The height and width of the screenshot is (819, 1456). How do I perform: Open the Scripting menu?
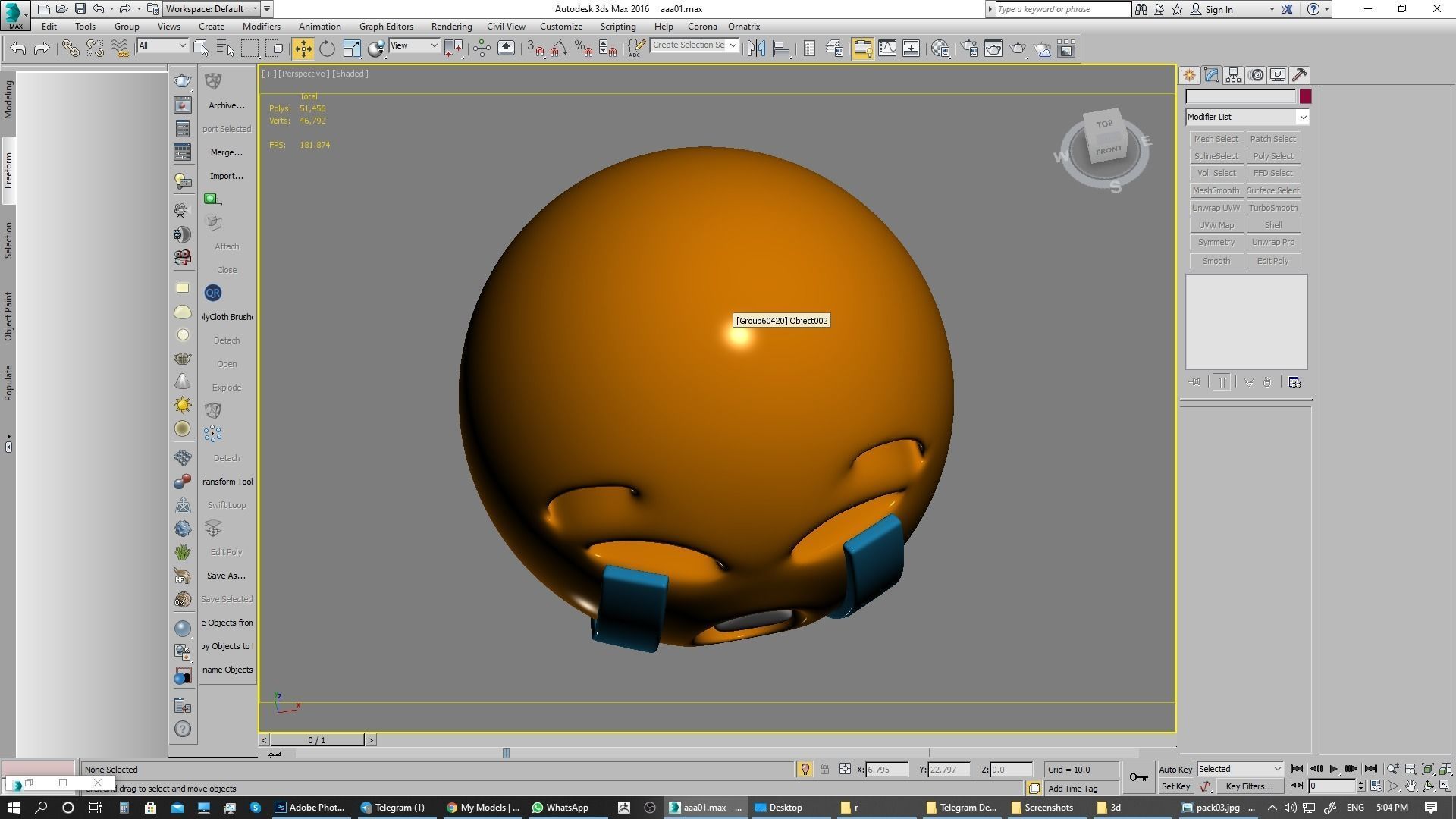pyautogui.click(x=618, y=27)
